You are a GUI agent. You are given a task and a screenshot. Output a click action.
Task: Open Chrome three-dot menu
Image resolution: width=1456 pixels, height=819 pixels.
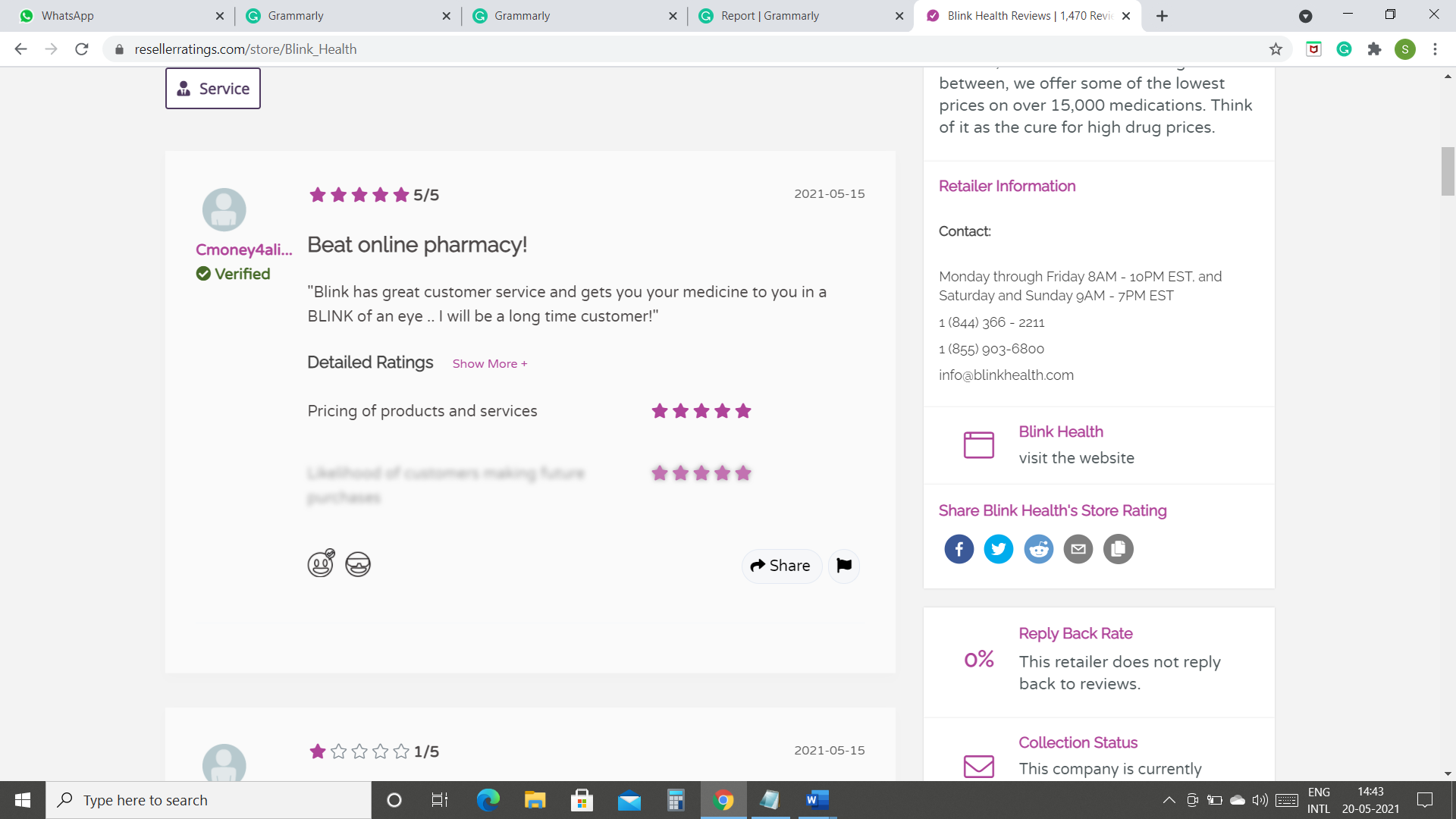coord(1435,49)
